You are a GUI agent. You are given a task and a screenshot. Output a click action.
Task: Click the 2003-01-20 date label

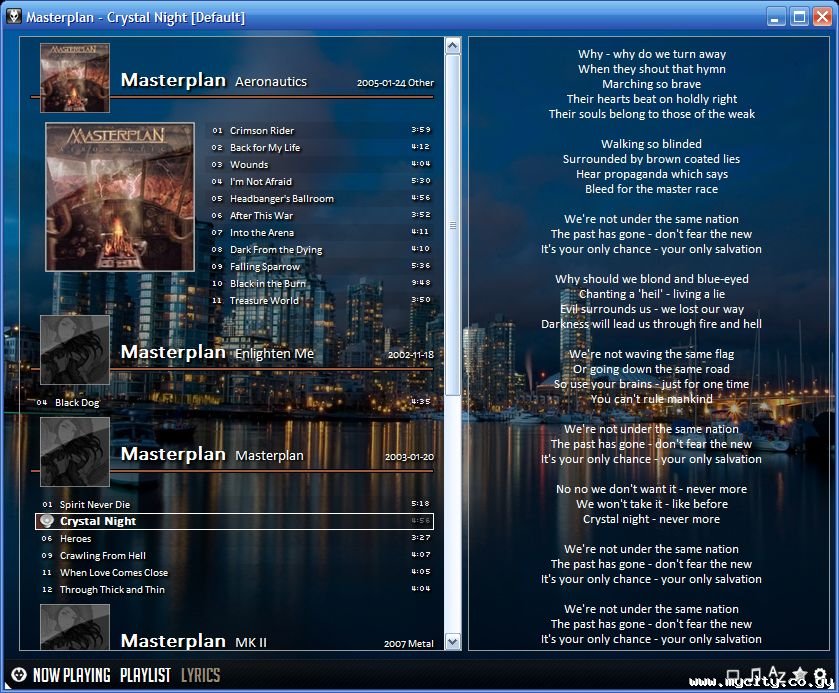click(409, 457)
